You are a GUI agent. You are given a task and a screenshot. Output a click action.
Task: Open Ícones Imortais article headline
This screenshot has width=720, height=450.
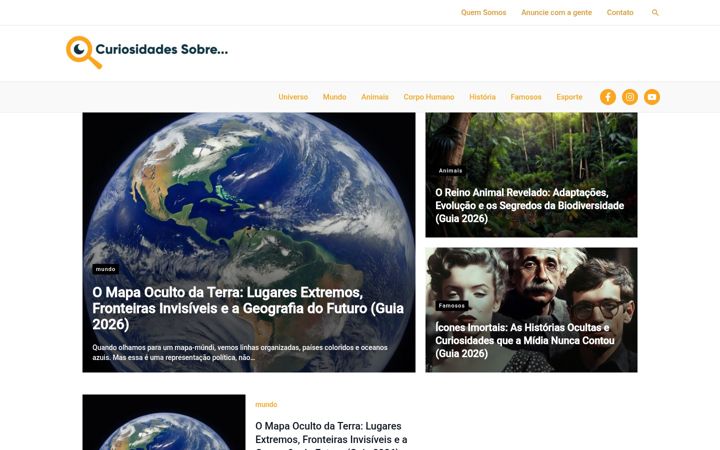click(525, 340)
